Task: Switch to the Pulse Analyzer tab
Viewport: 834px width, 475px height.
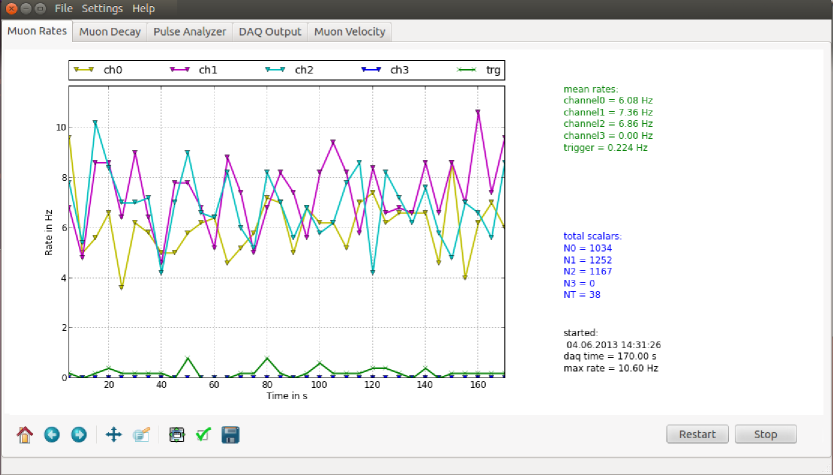Action: click(189, 32)
